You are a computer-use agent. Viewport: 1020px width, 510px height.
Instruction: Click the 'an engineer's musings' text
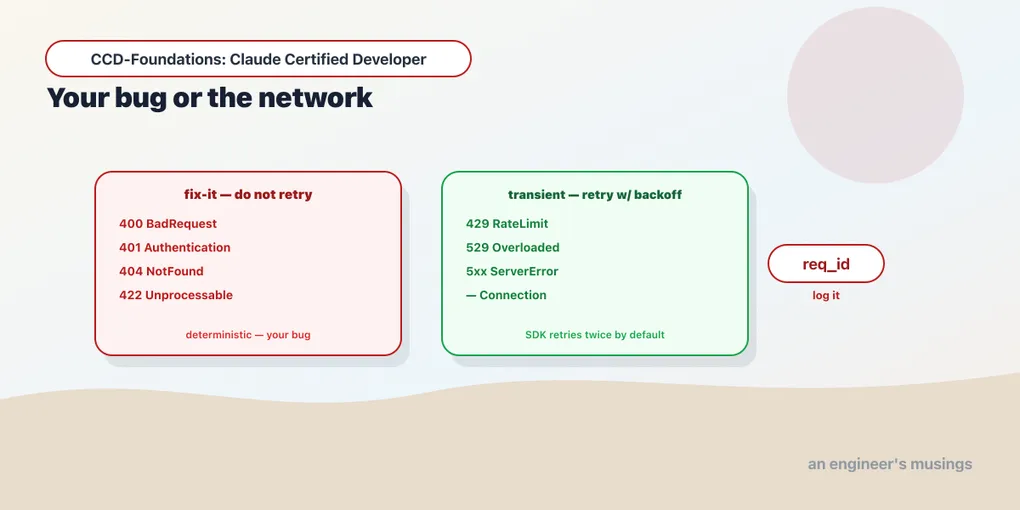click(890, 464)
